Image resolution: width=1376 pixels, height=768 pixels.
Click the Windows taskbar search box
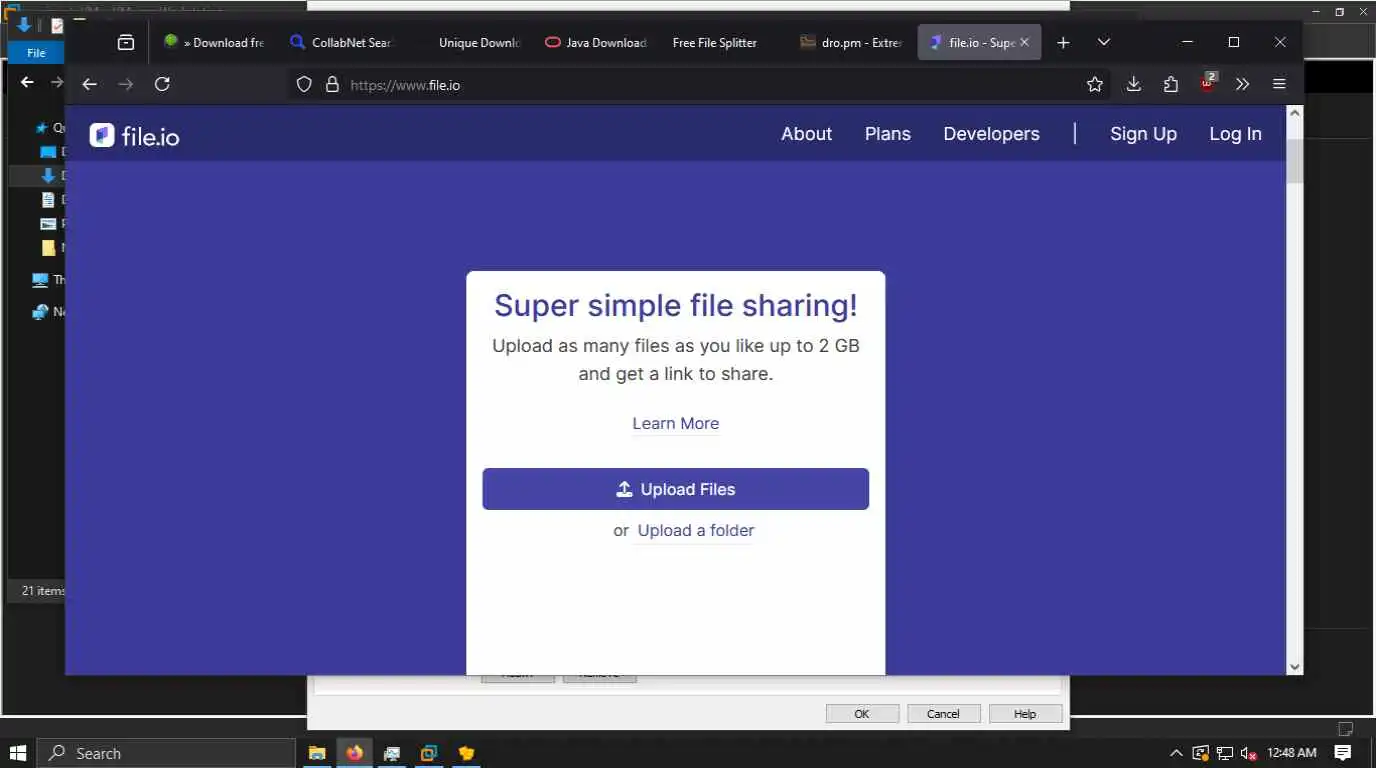point(166,753)
